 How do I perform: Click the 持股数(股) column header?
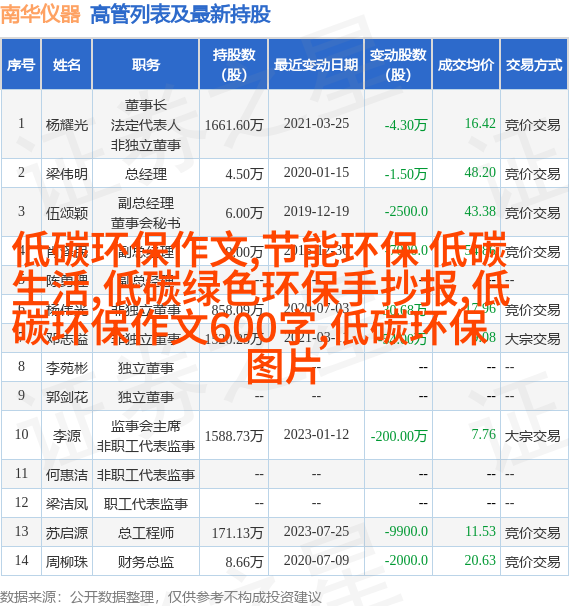coord(234,65)
